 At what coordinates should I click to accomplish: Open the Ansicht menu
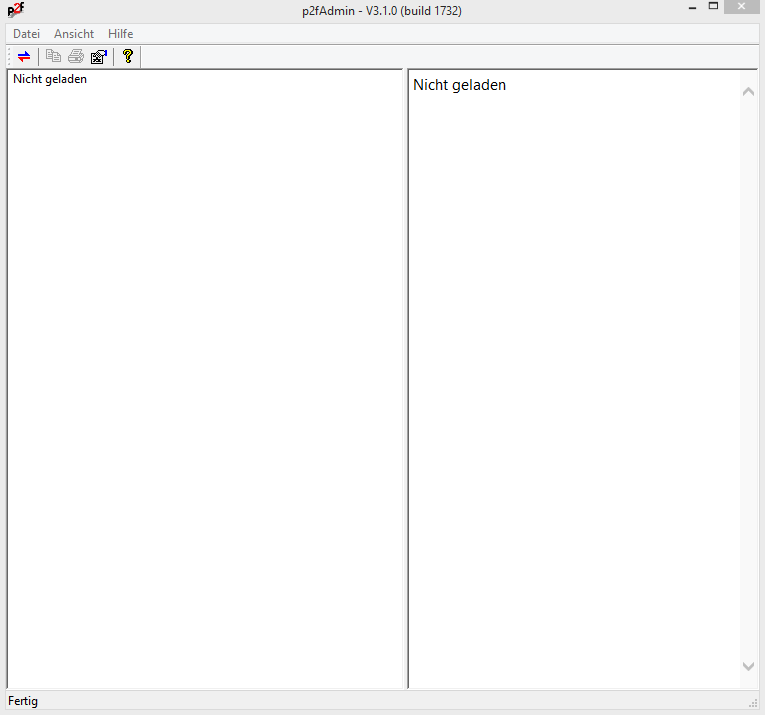coord(74,34)
